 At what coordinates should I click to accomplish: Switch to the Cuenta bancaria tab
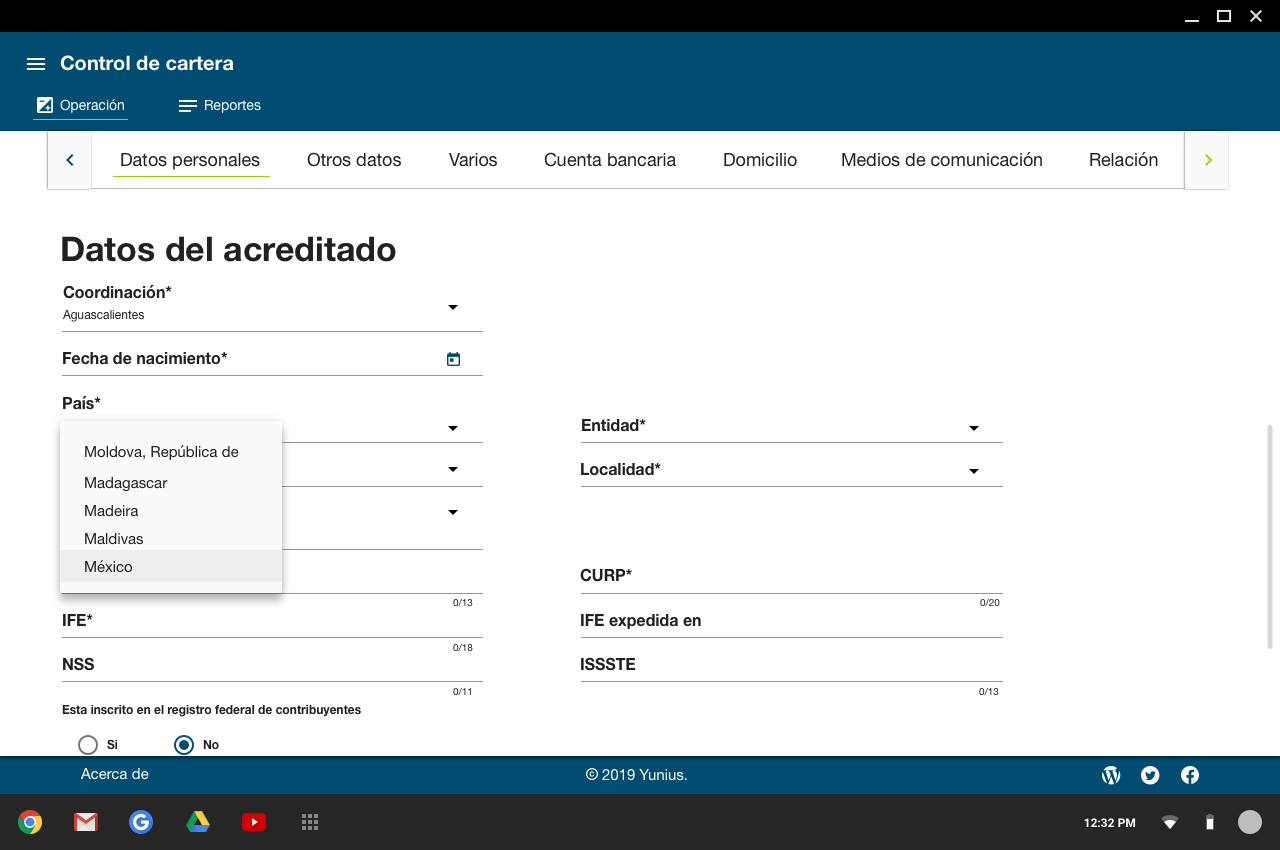coord(609,160)
